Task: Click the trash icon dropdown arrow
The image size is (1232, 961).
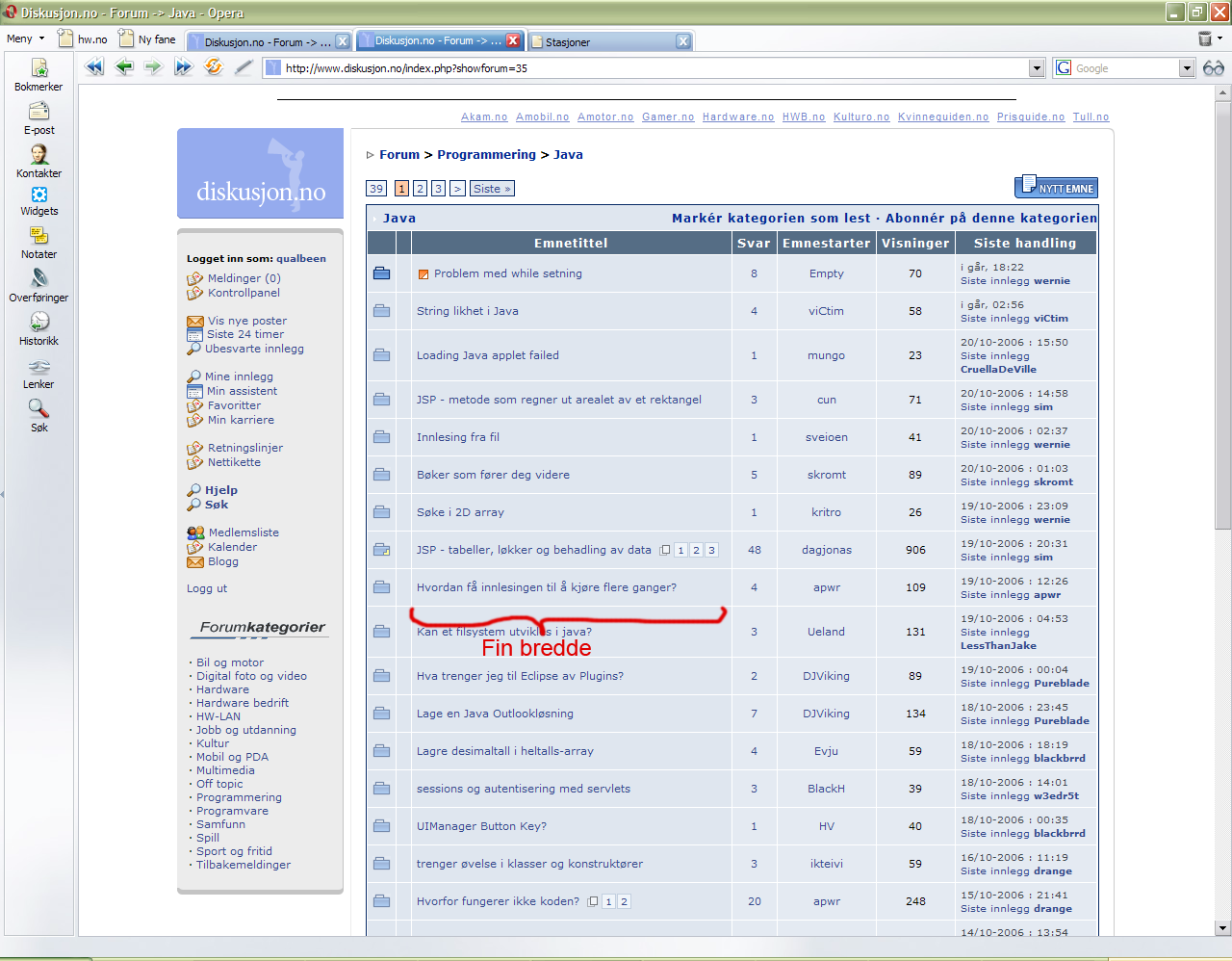Action: pos(1219,39)
